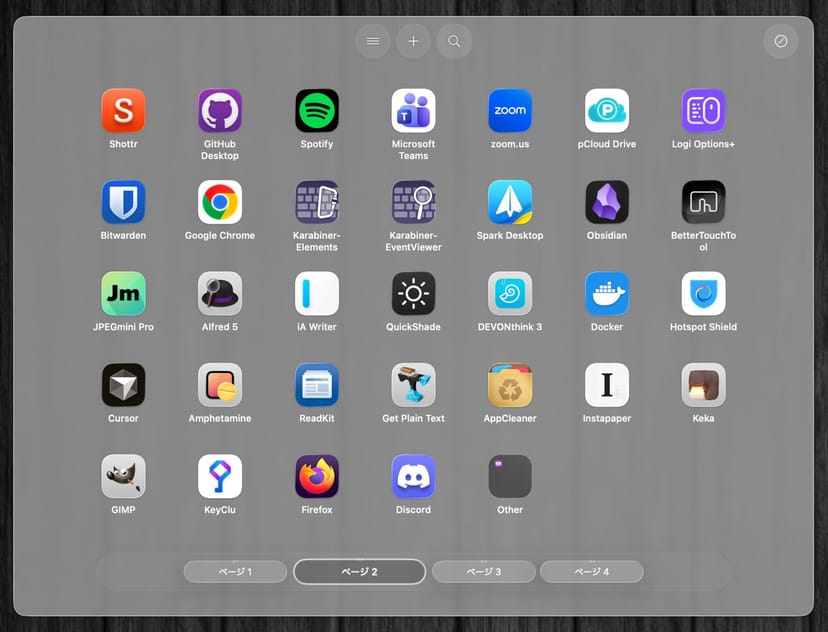Launch GitHub Desktop
Screen dimensions: 828x632
point(220,111)
